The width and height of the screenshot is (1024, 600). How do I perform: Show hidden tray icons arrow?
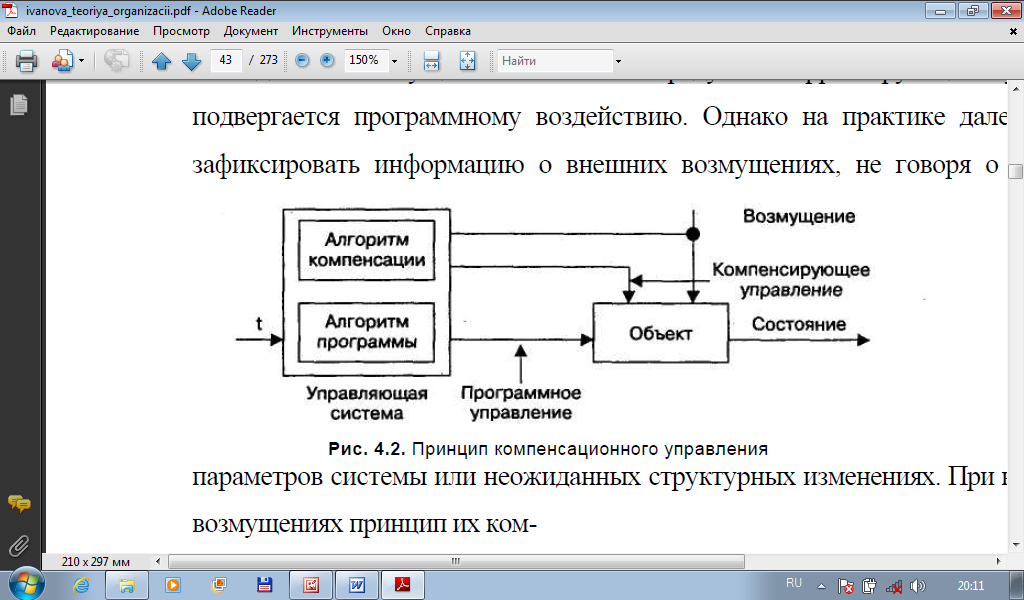[x=822, y=586]
